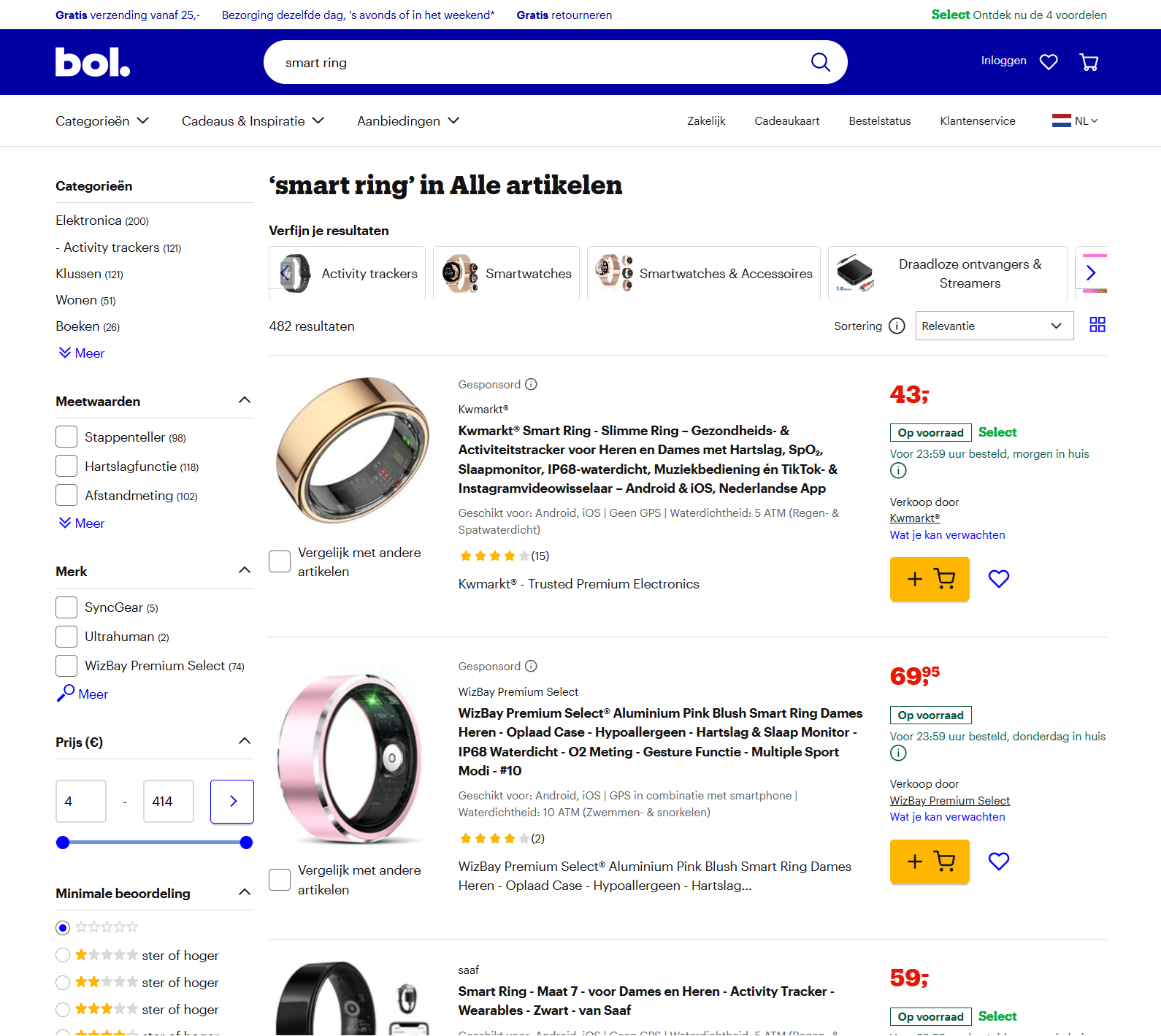Click the minimum price input field

(x=80, y=801)
